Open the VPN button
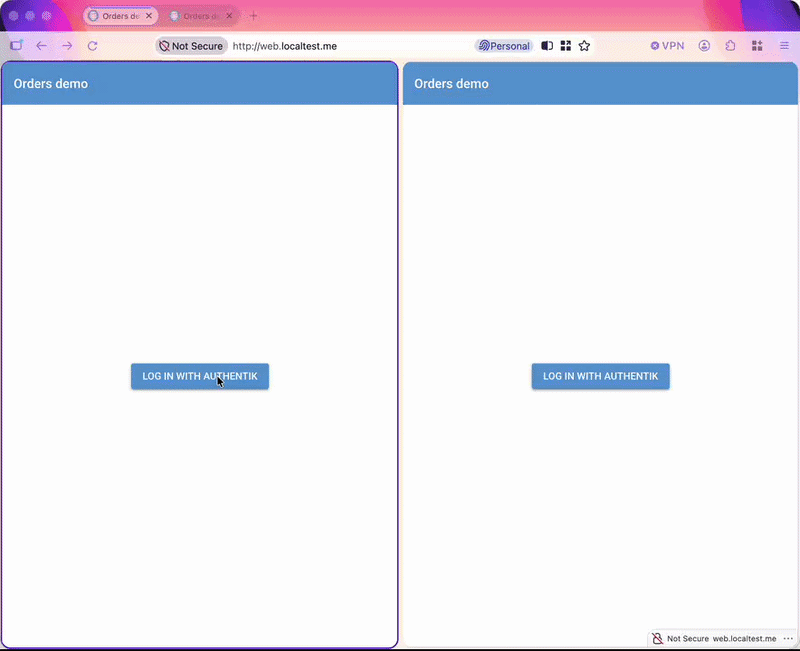The image size is (800, 651). [x=667, y=46]
